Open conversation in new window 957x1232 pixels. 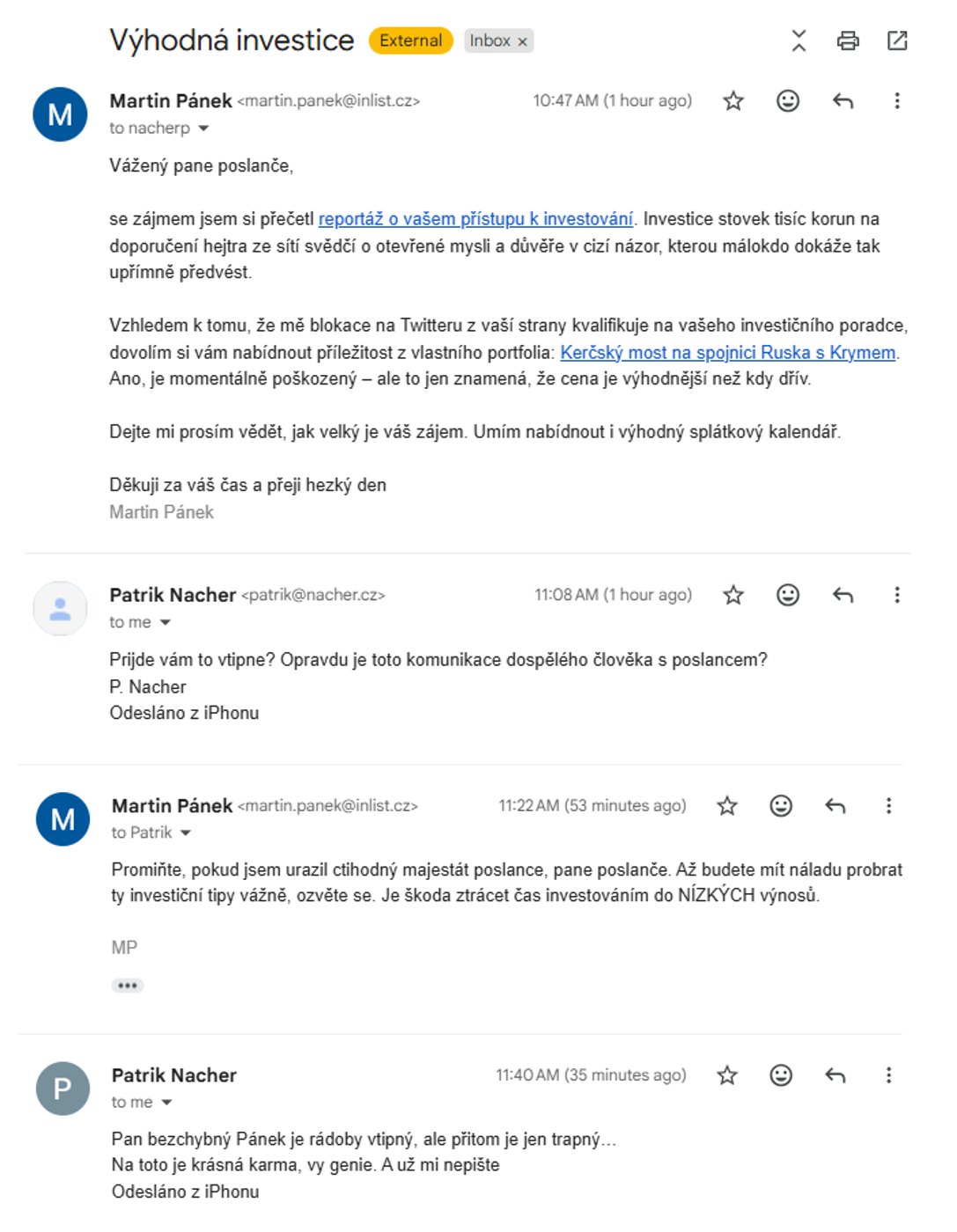(x=897, y=40)
